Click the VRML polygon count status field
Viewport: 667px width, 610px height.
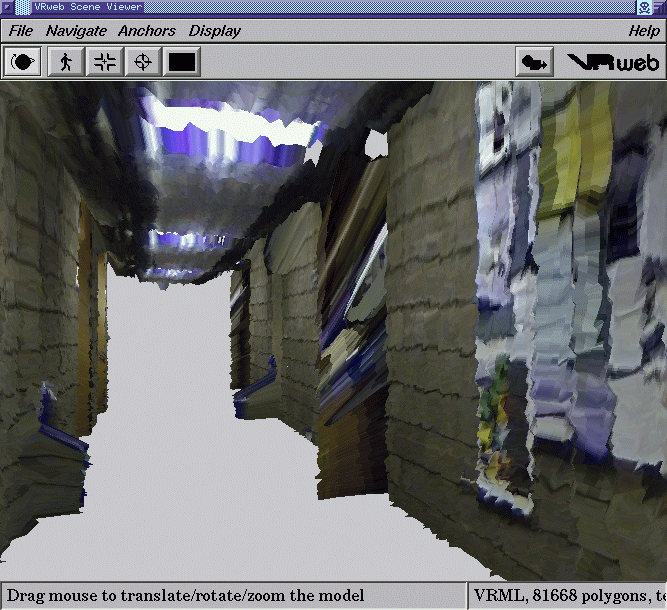tap(567, 596)
